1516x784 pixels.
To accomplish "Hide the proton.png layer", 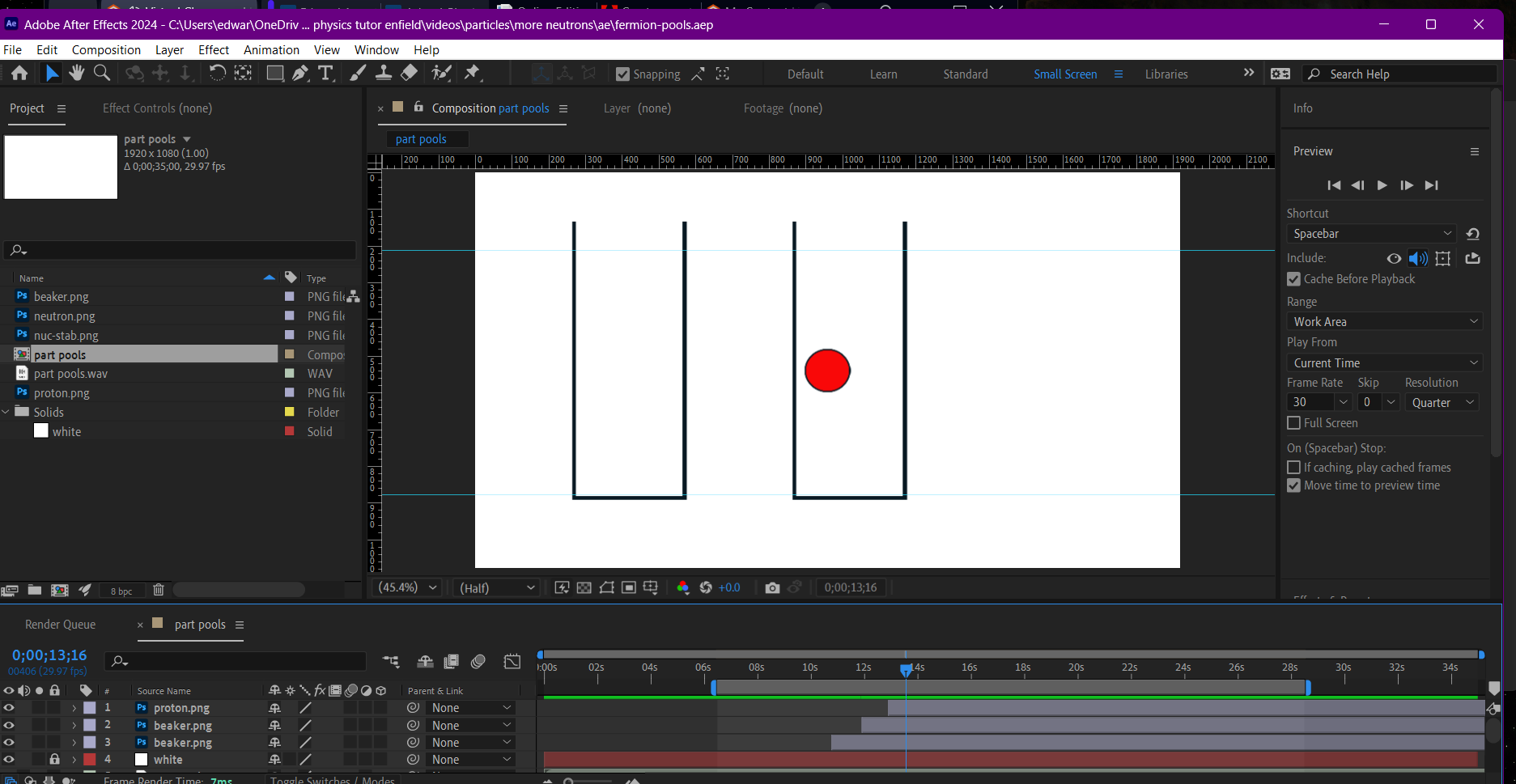I will [9, 708].
